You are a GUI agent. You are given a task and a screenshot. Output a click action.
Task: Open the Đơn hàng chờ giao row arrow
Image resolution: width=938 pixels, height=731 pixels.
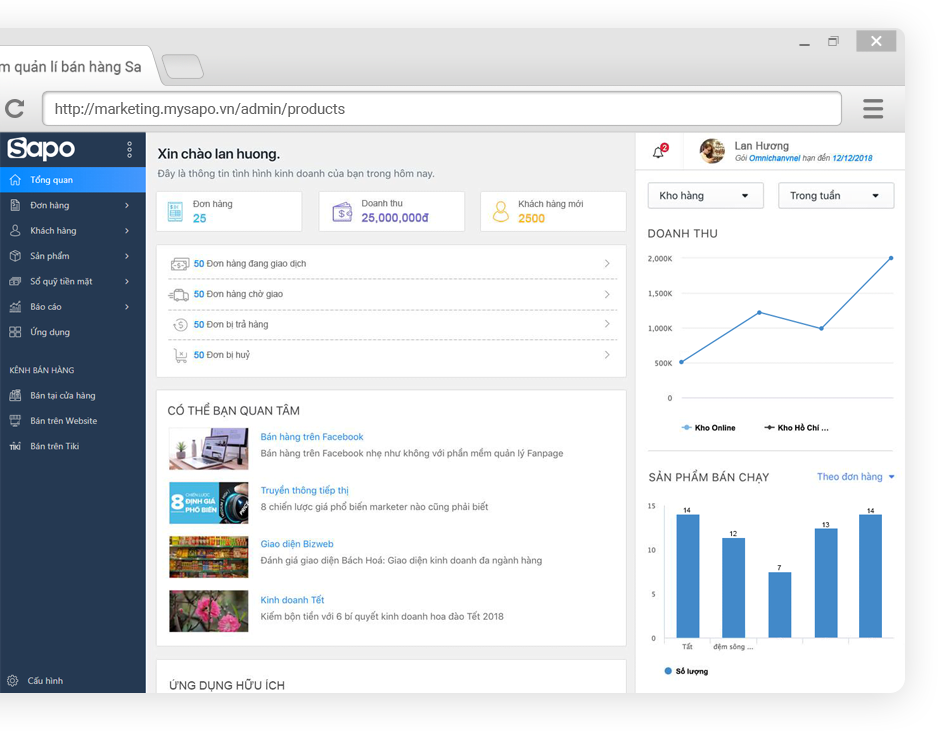pos(607,294)
